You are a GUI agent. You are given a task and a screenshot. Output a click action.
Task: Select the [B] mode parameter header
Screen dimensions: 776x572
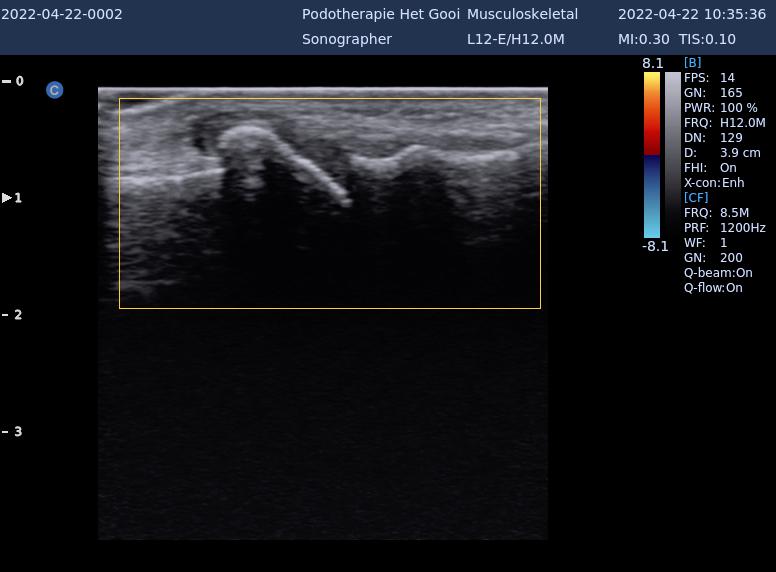pyautogui.click(x=692, y=63)
